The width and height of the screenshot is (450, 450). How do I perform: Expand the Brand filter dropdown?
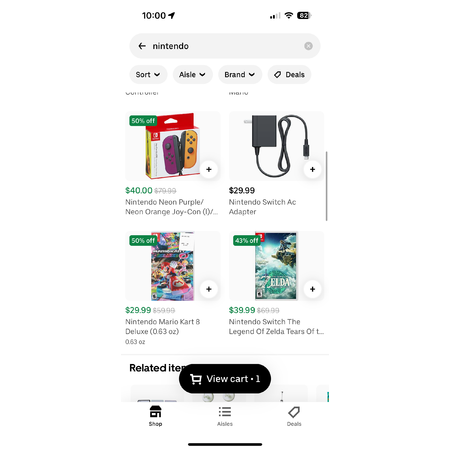pyautogui.click(x=240, y=75)
